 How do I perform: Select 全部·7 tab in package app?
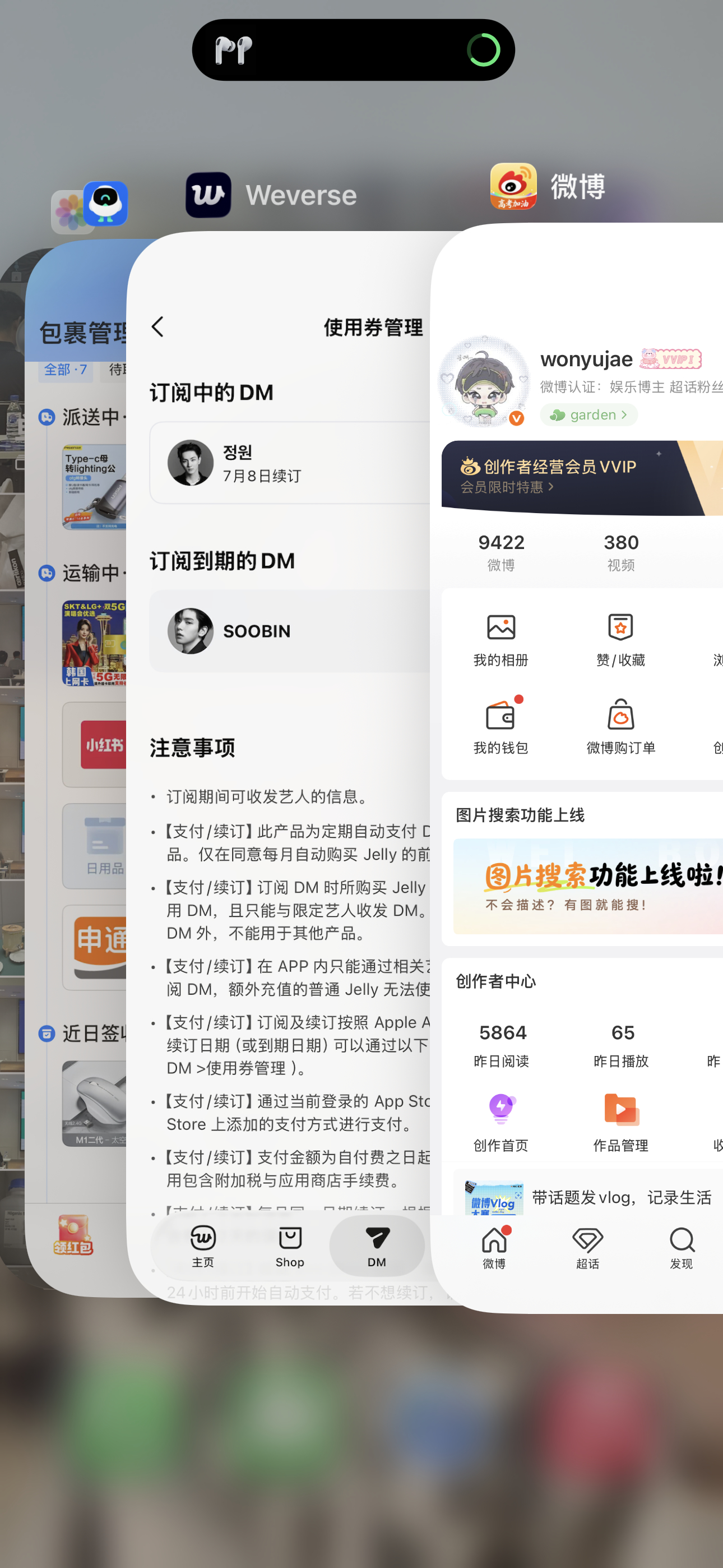point(66,370)
